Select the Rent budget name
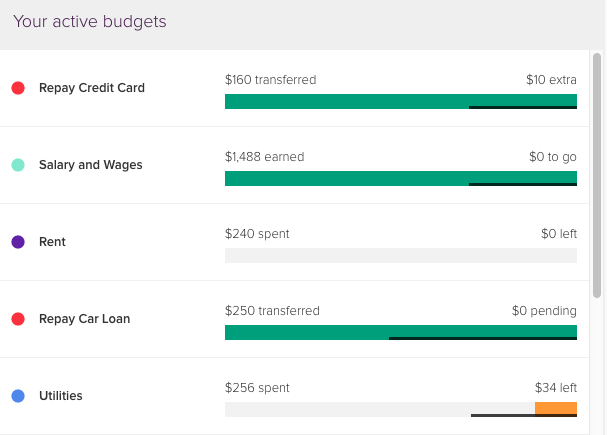Image resolution: width=607 pixels, height=435 pixels. tap(52, 242)
